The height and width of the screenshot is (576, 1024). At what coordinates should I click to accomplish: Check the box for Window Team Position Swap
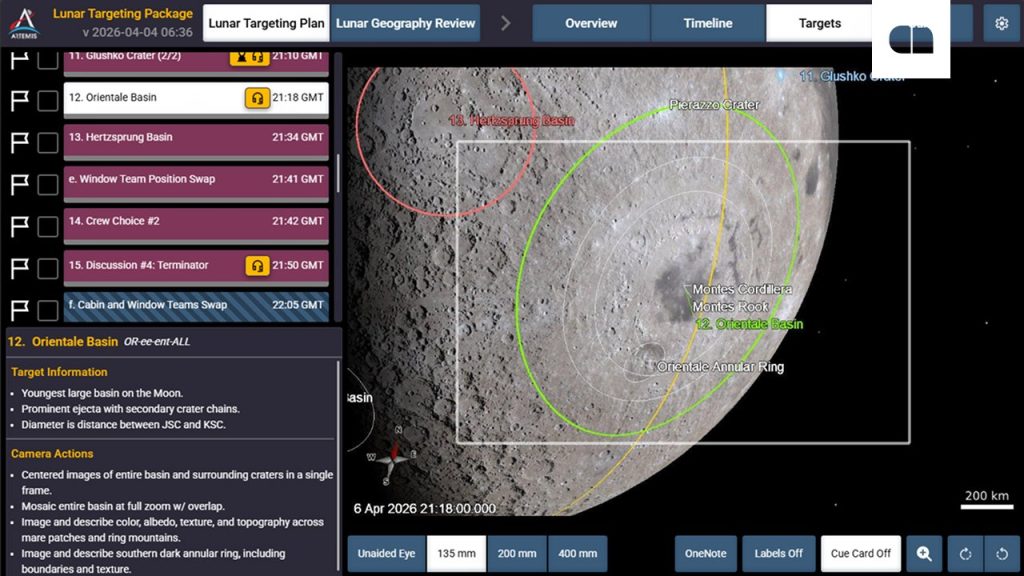[48, 184]
